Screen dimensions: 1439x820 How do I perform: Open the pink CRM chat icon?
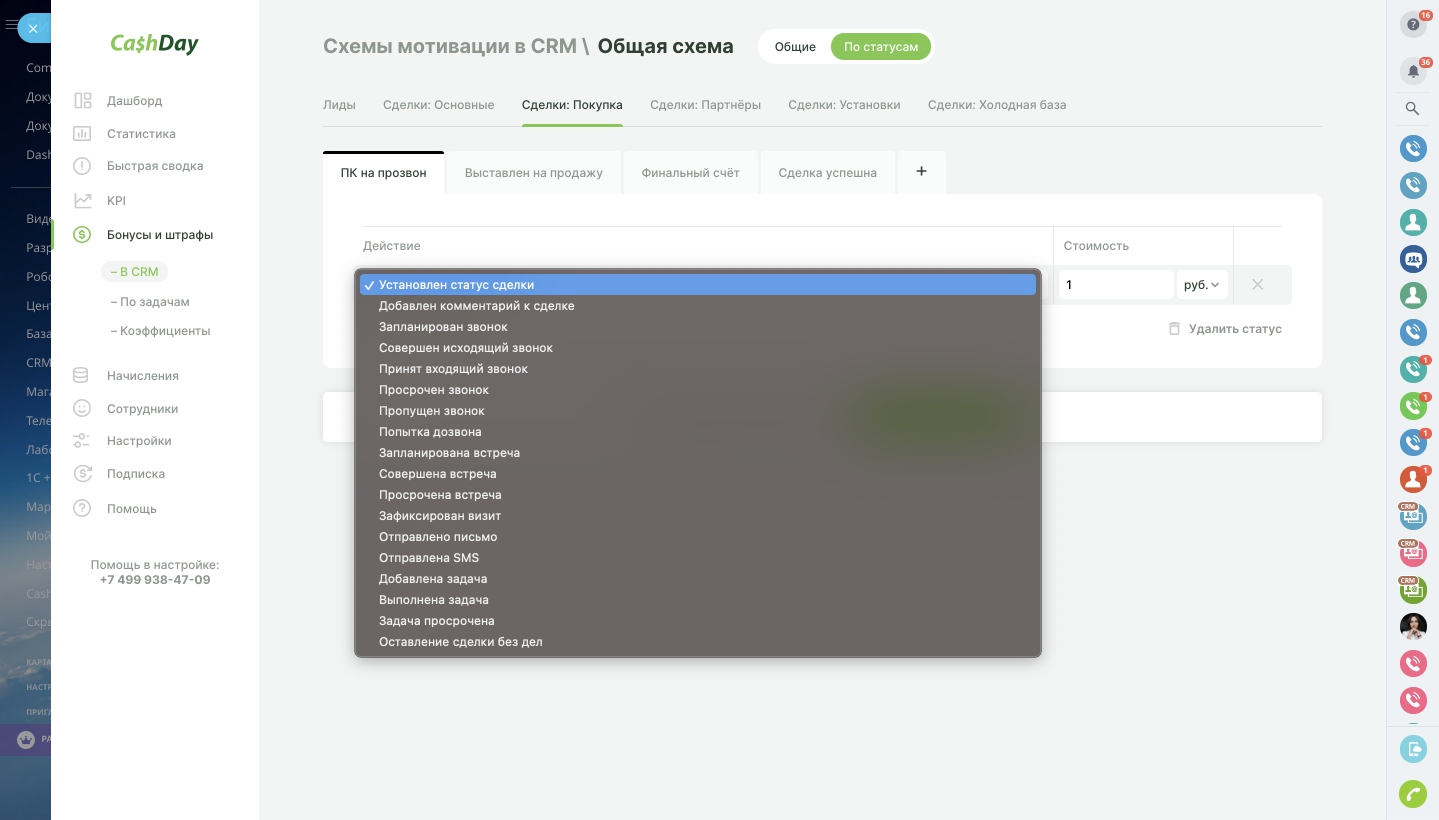(x=1413, y=553)
